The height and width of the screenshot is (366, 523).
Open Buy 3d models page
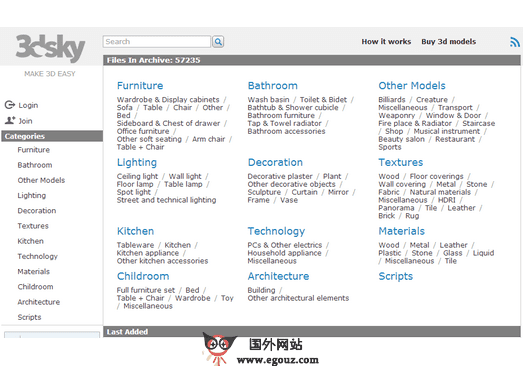coord(449,42)
